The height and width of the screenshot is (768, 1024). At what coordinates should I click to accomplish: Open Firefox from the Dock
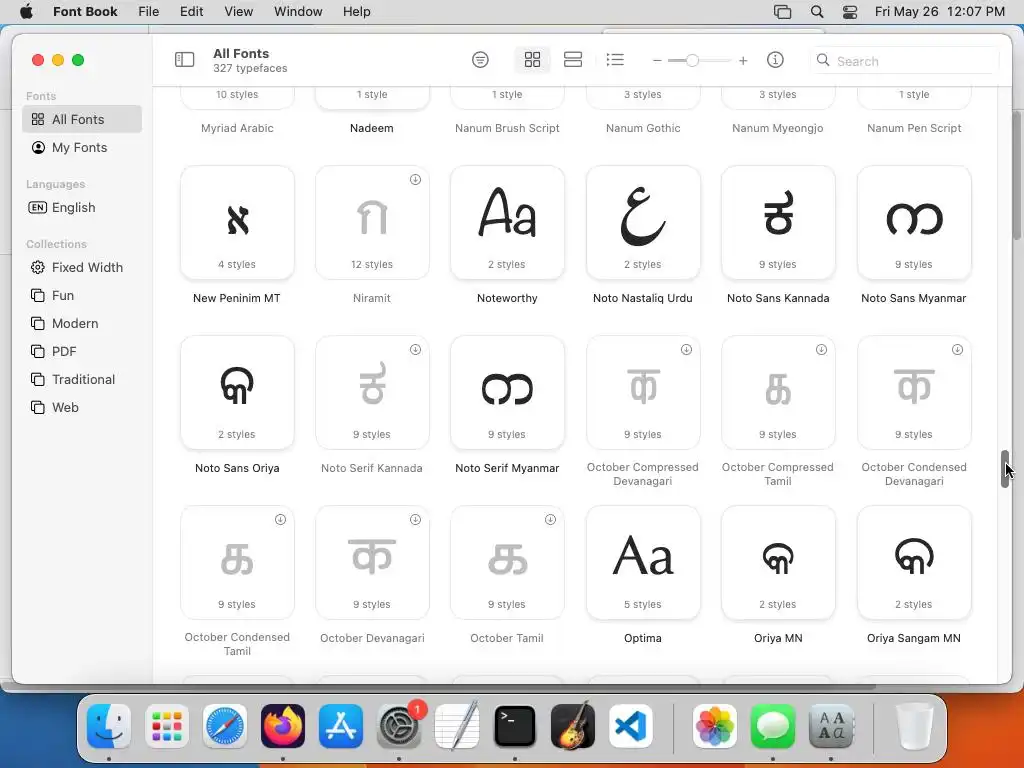[x=283, y=726]
